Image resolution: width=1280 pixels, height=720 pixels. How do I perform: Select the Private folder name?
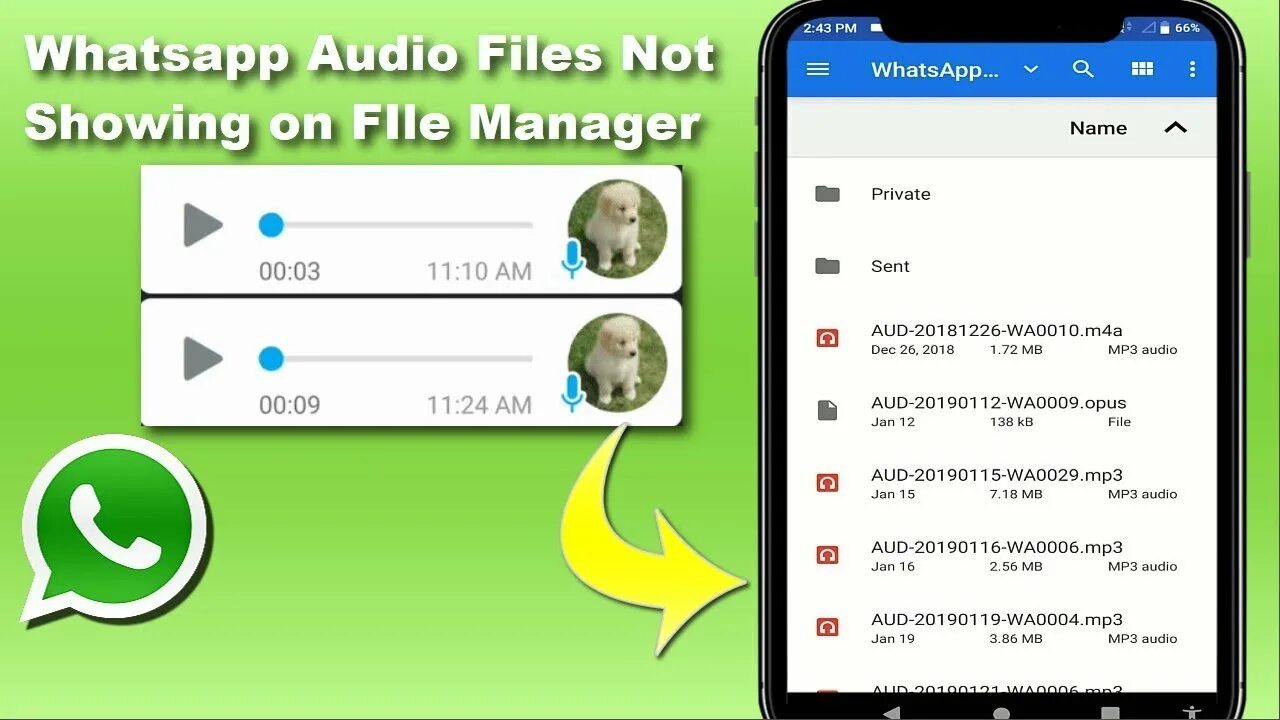point(901,194)
